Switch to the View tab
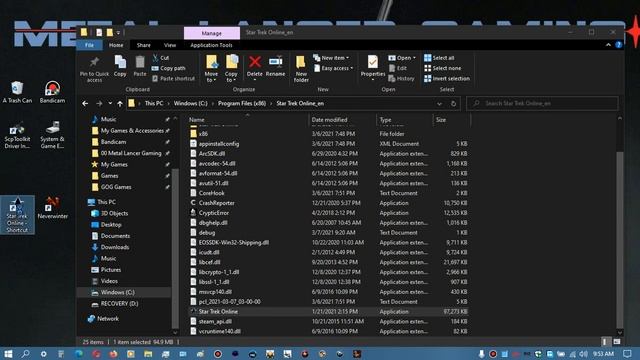Screen dimensions: 640x360 tap(170, 45)
